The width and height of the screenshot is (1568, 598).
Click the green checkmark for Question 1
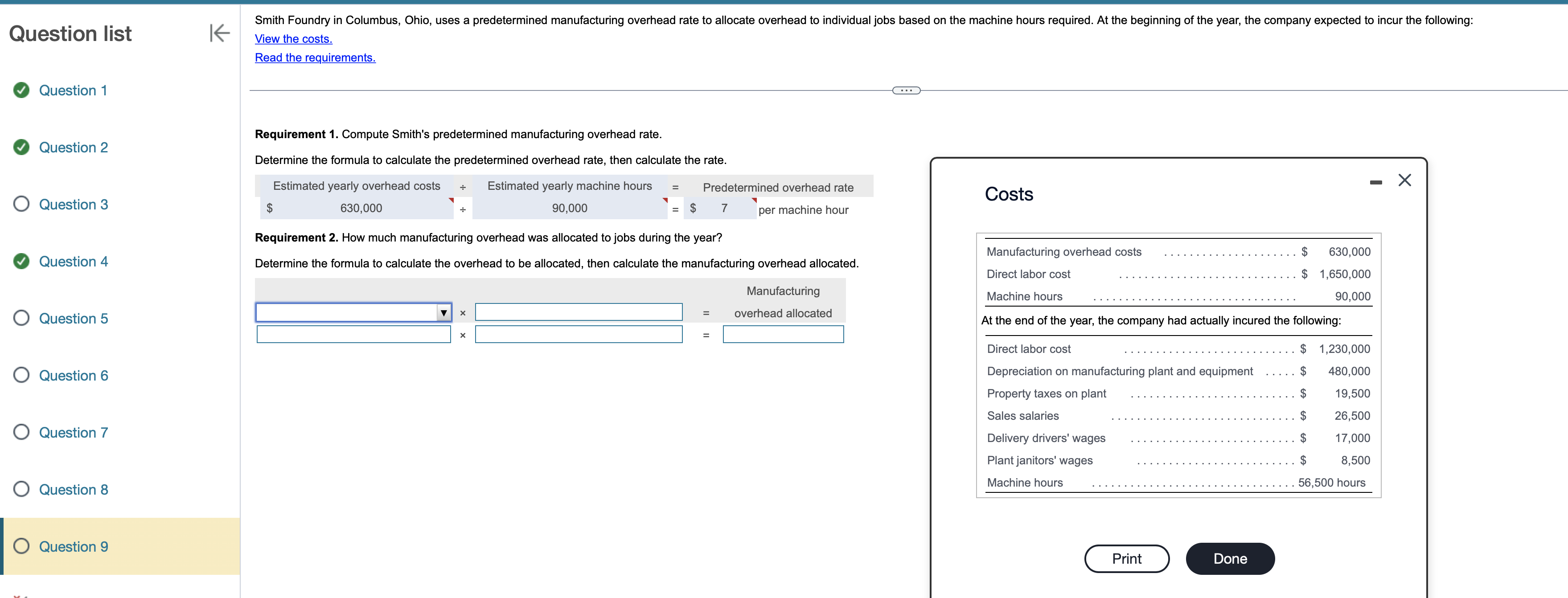pos(21,90)
